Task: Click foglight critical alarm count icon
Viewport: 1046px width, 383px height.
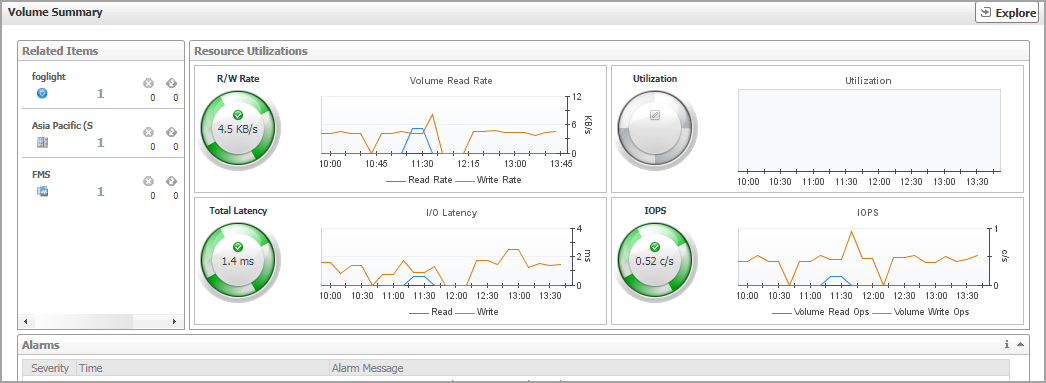Action: tap(149, 83)
